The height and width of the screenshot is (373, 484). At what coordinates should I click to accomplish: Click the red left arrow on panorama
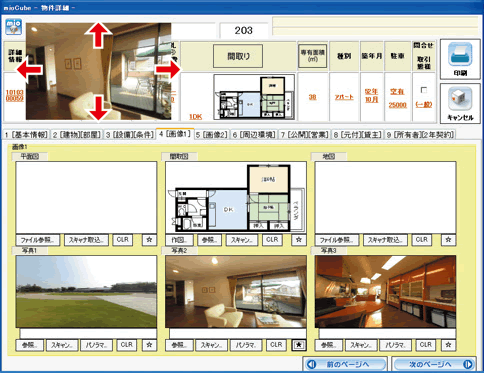click(x=30, y=70)
